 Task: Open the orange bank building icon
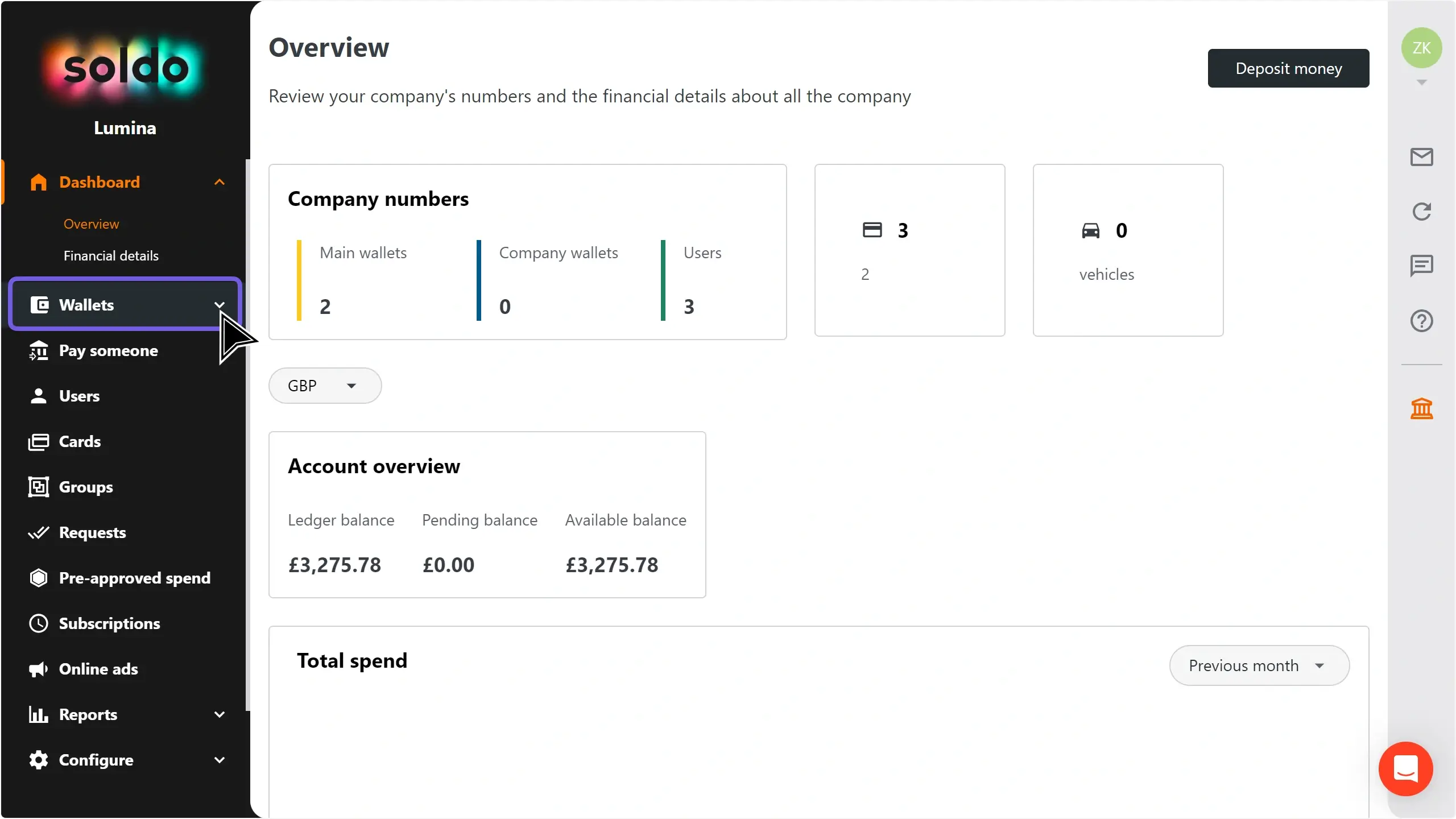click(x=1421, y=408)
